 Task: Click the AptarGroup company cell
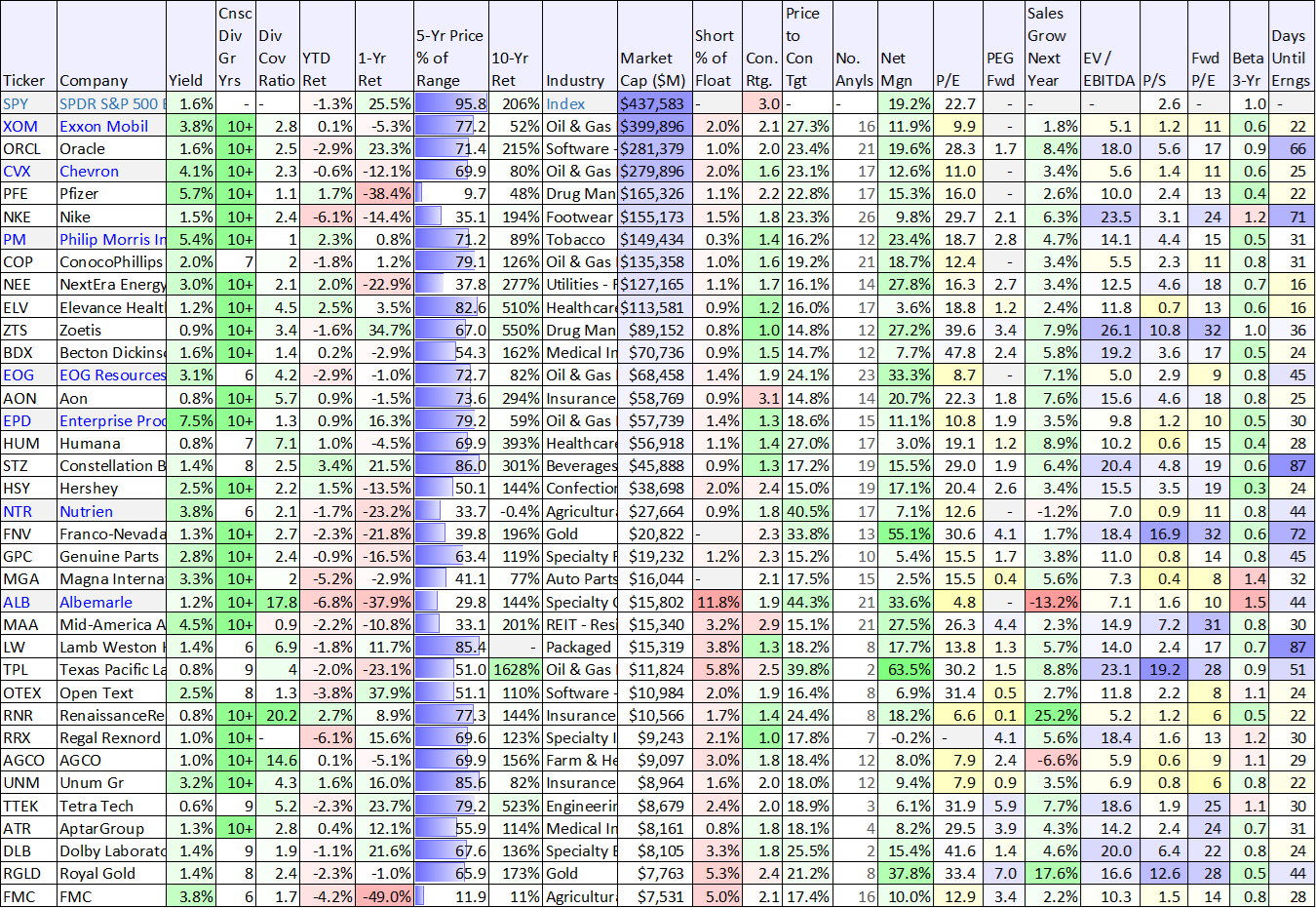(x=111, y=828)
